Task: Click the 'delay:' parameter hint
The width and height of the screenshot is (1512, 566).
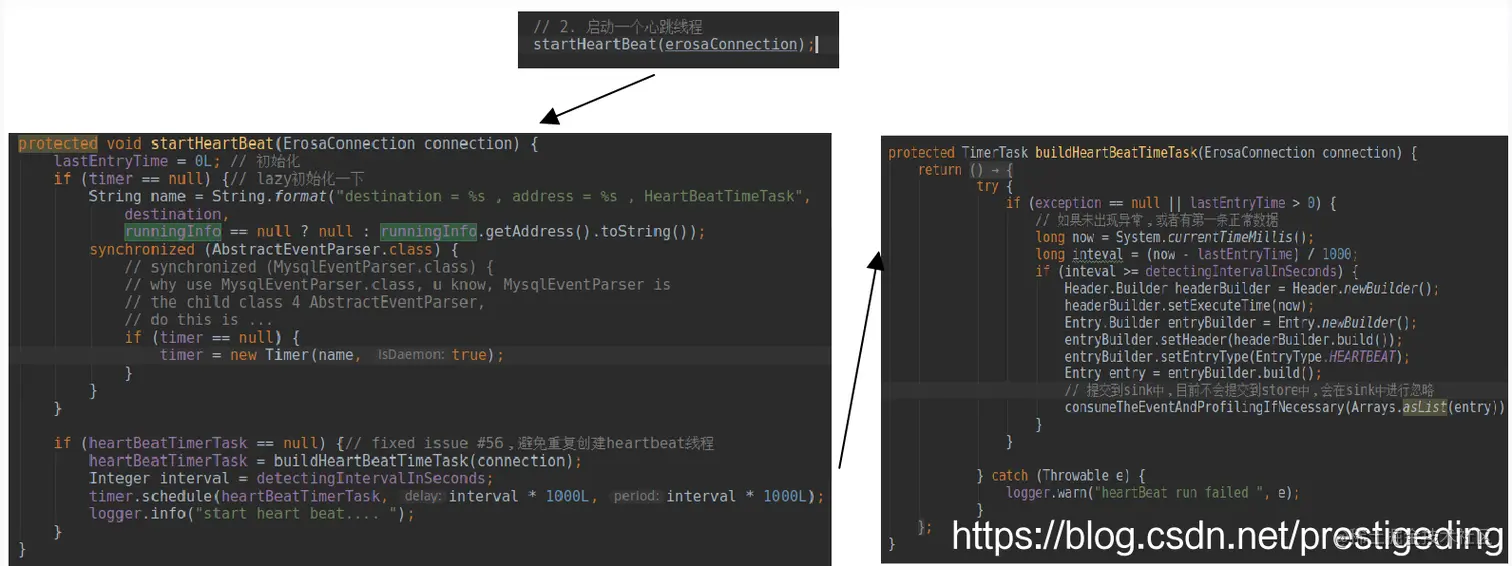Action: [423, 496]
